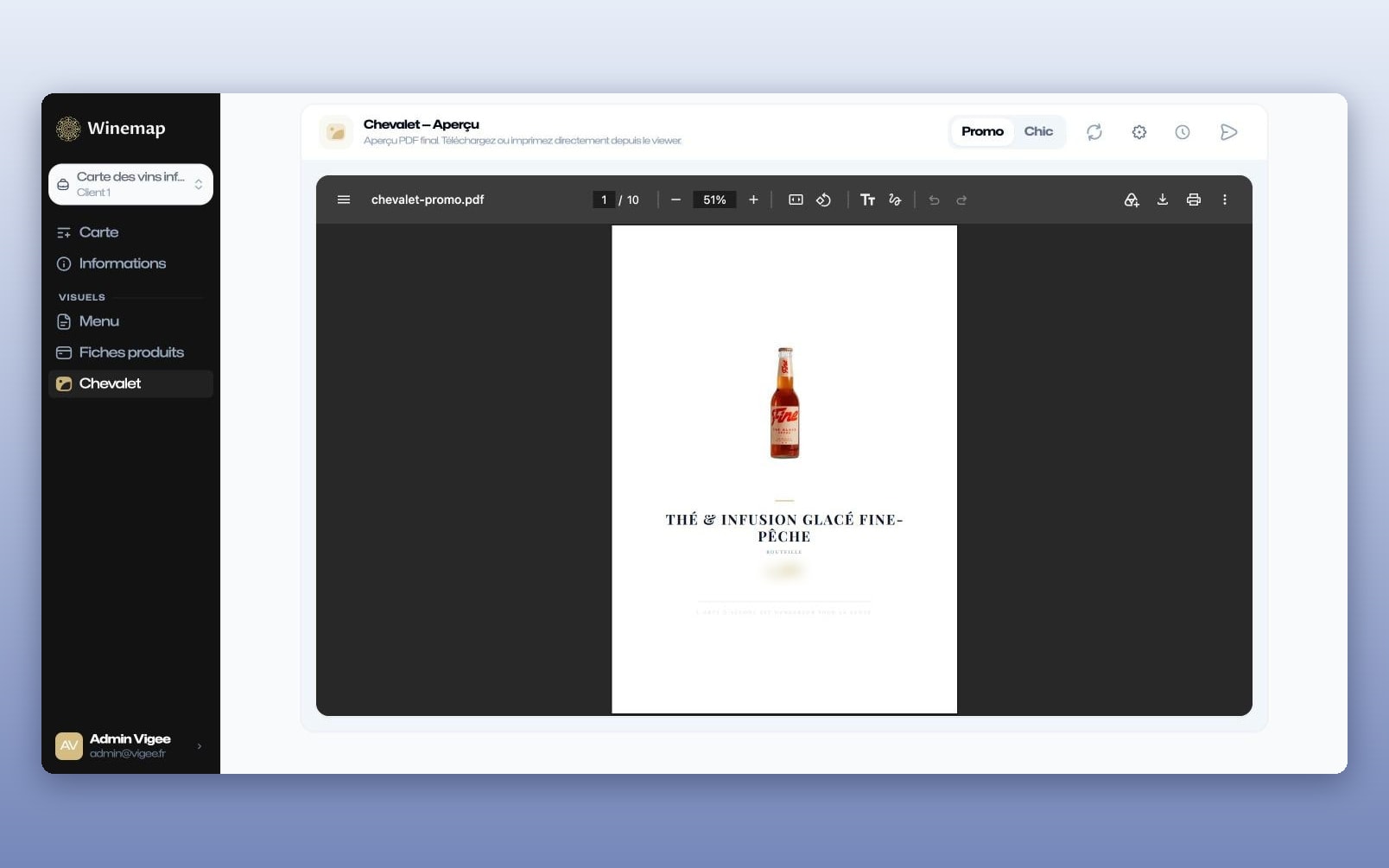Image resolution: width=1389 pixels, height=868 pixels.
Task: Rotate the PDF counterclockwise
Action: 823,200
